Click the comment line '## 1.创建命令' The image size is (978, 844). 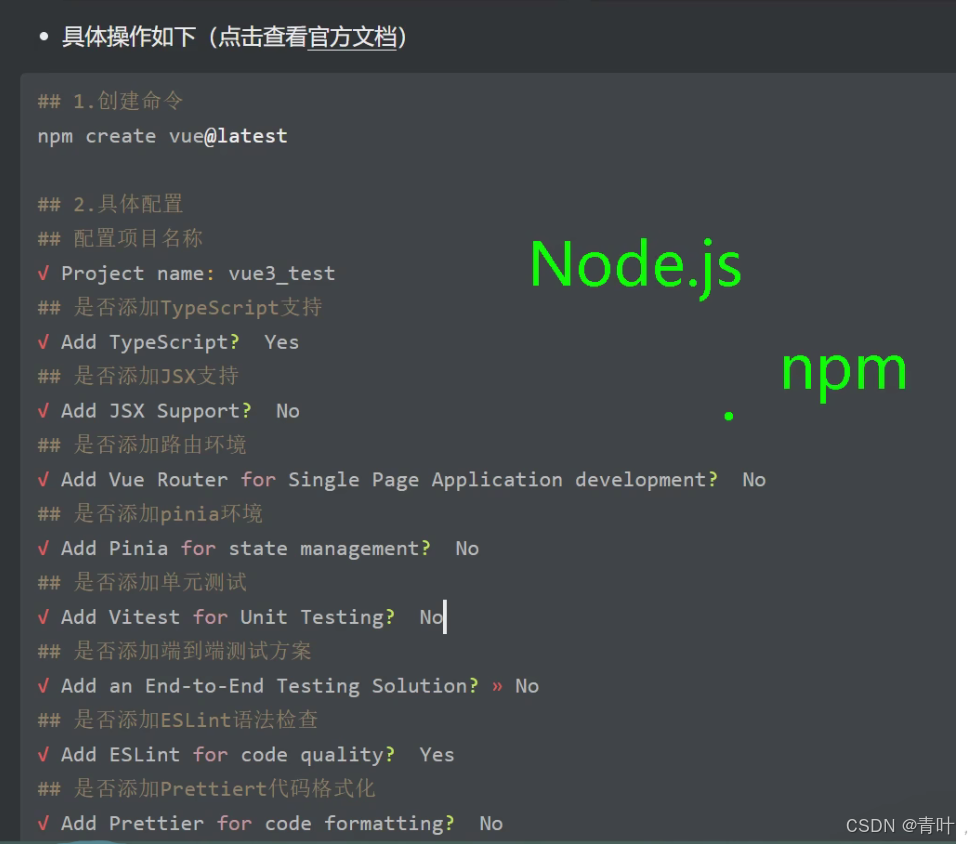click(x=110, y=101)
